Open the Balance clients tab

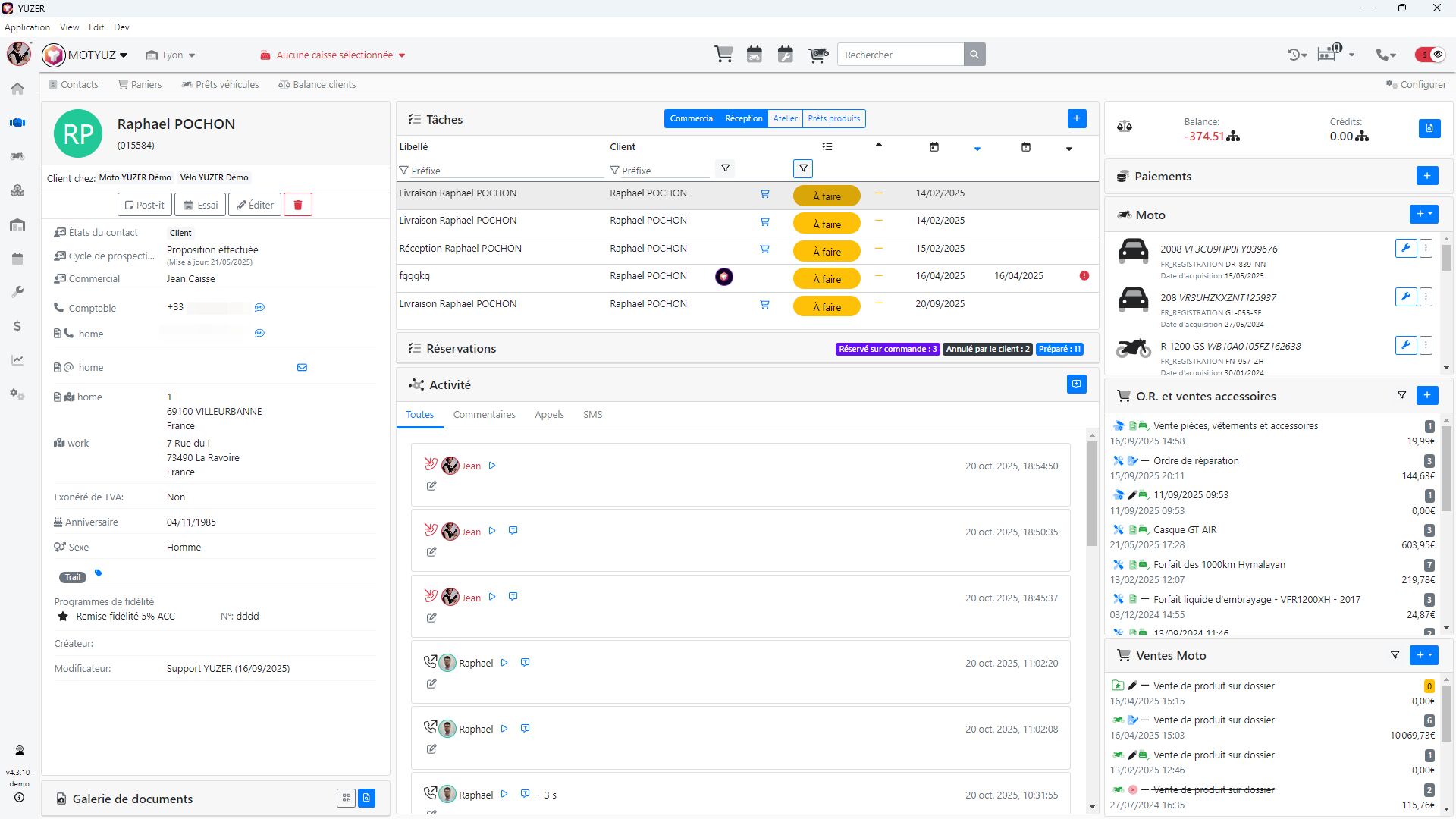click(317, 84)
